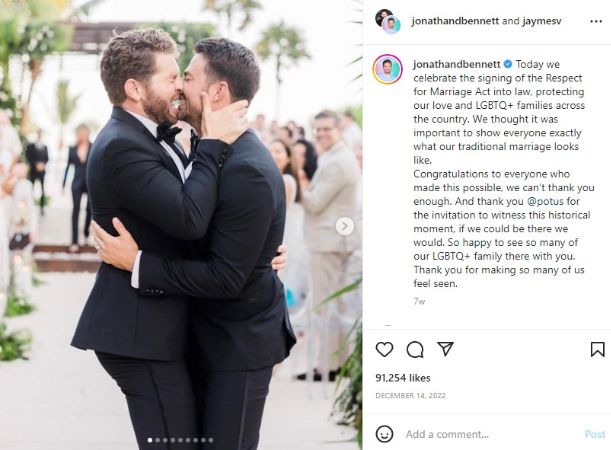Follow the @potus mention link

[545, 201]
